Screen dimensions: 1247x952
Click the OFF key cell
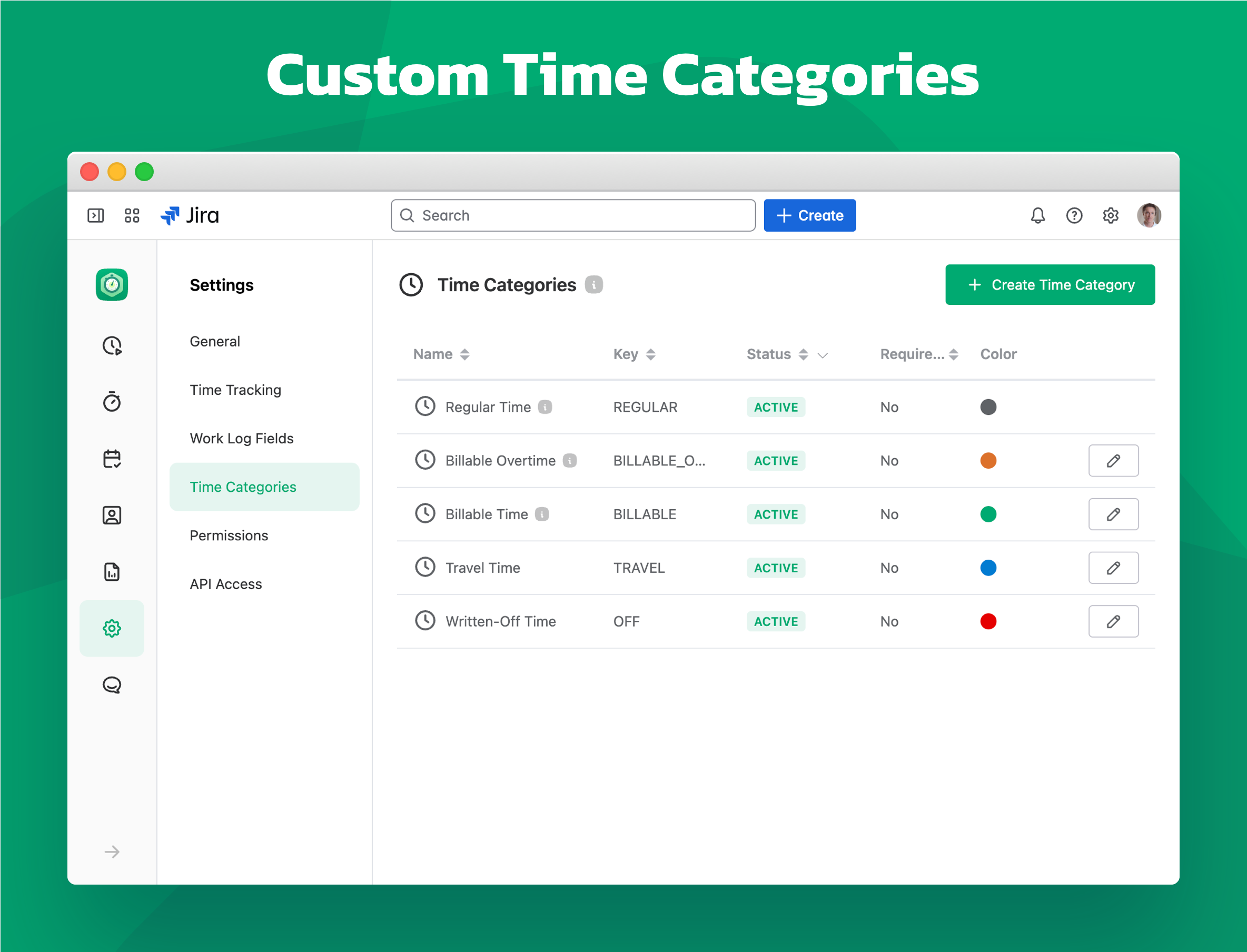tap(626, 621)
